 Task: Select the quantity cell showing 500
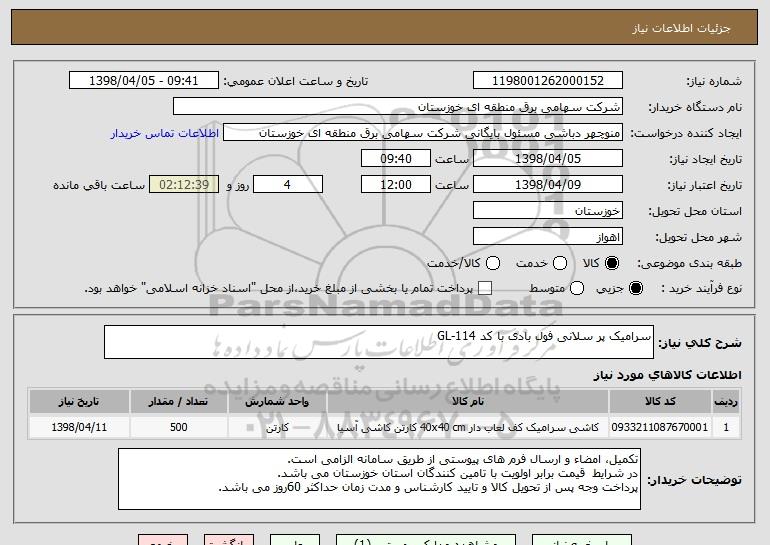point(178,427)
